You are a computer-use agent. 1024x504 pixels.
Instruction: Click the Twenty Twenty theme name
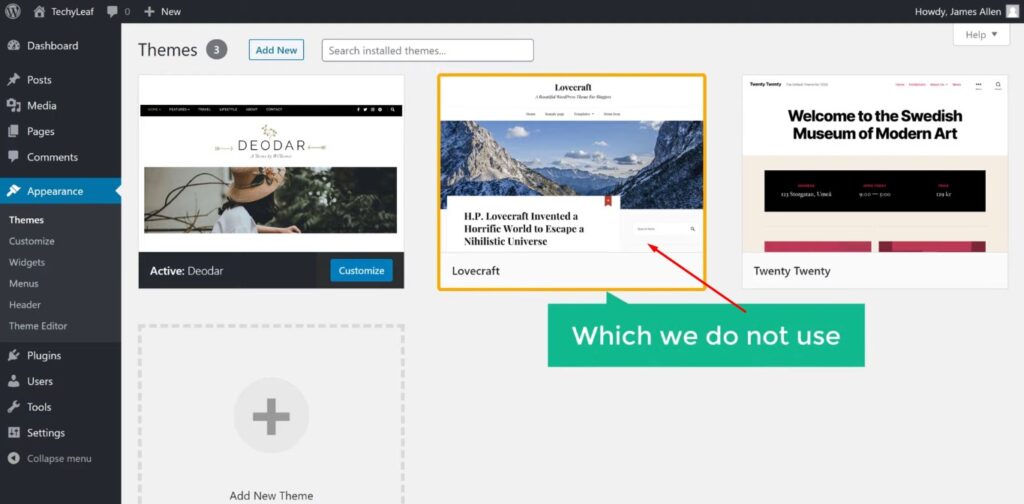(792, 270)
